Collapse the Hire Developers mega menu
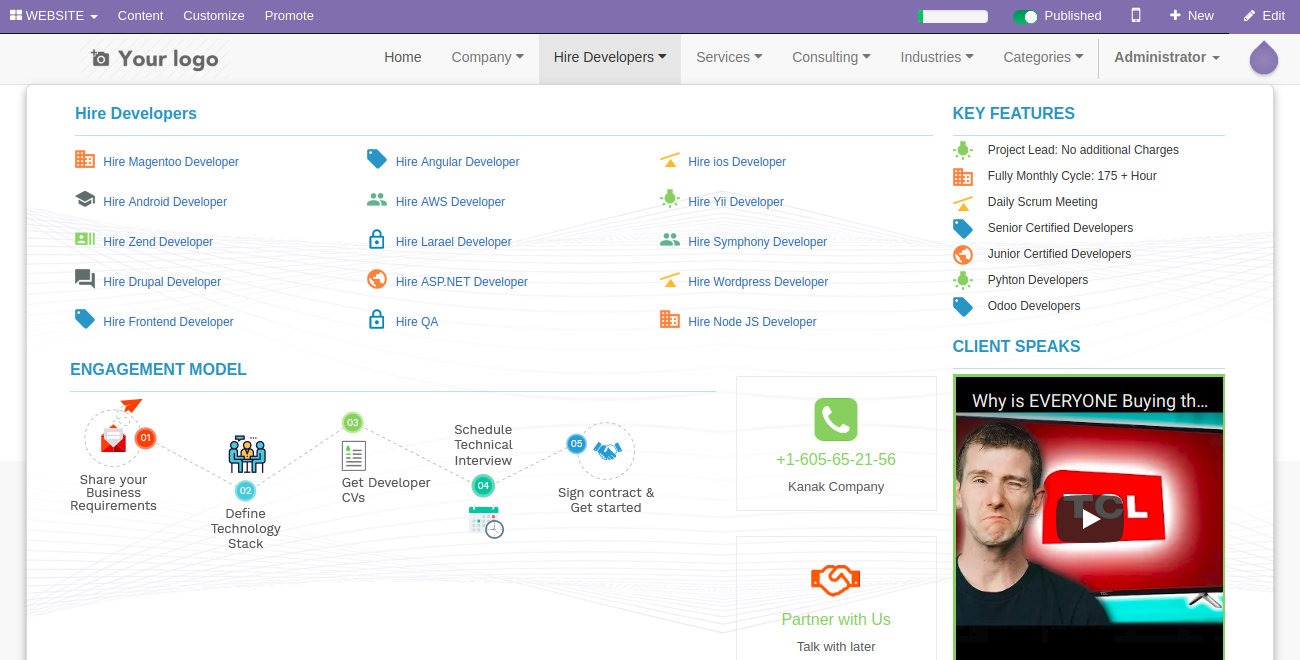The image size is (1300, 660). click(610, 57)
